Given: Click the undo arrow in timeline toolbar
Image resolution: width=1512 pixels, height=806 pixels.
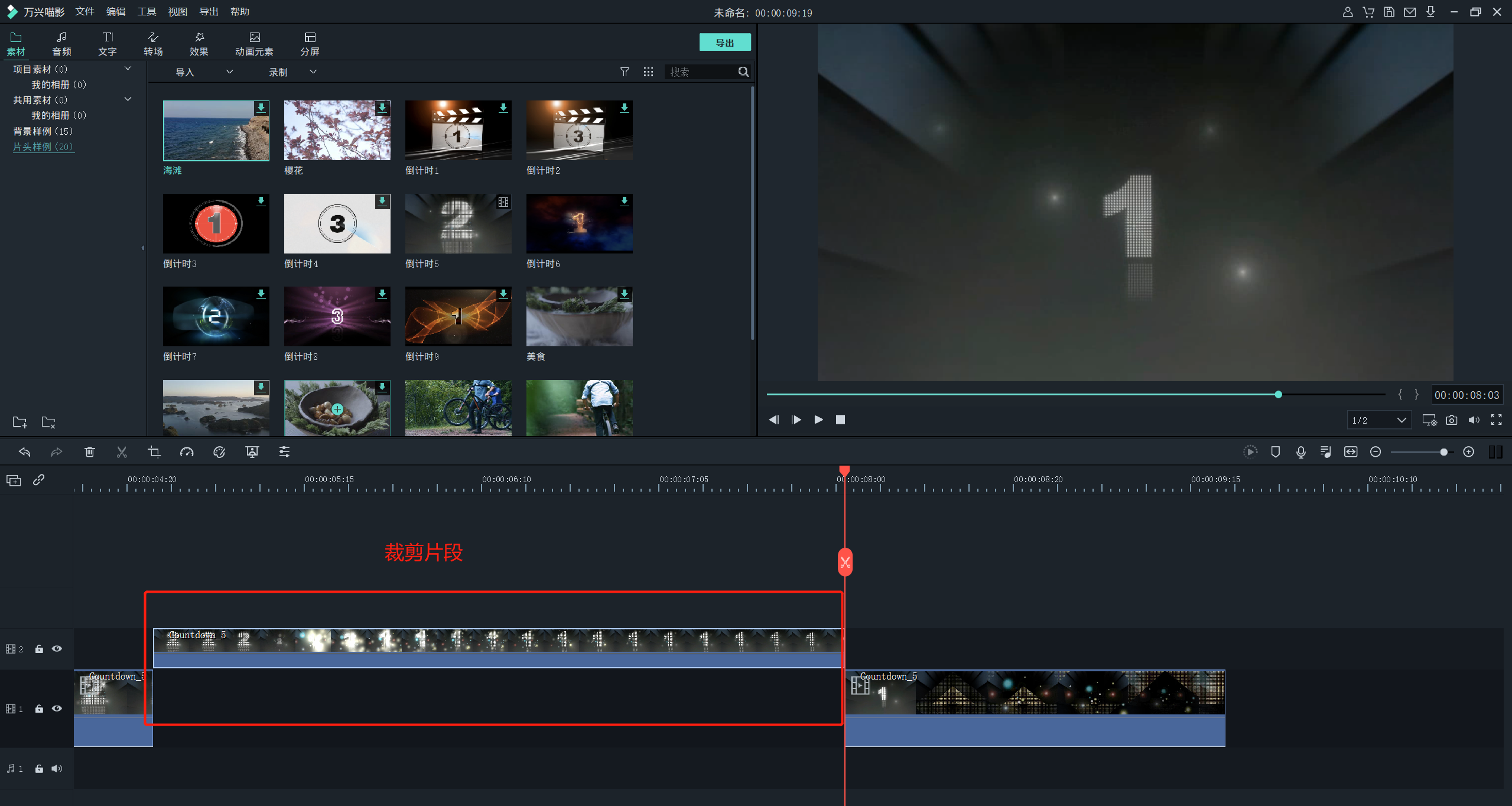Looking at the screenshot, I should pyautogui.click(x=25, y=452).
